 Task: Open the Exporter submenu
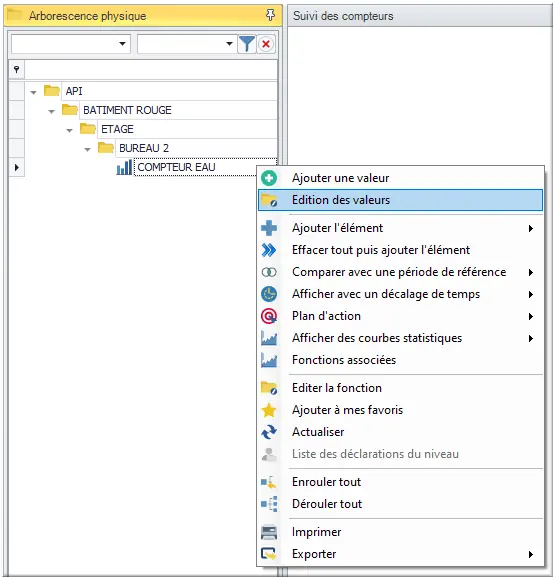click(x=400, y=554)
